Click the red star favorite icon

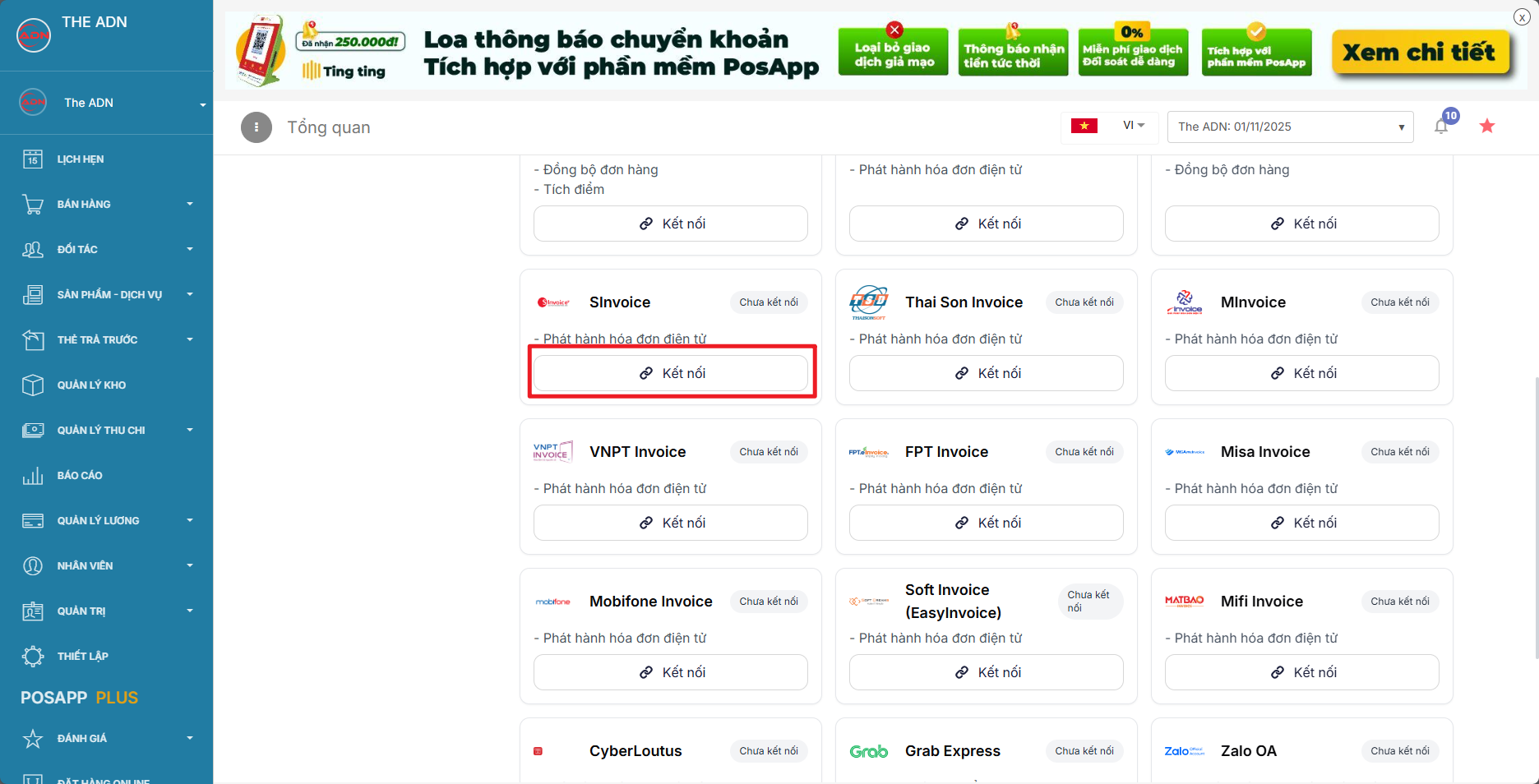pos(1487,127)
